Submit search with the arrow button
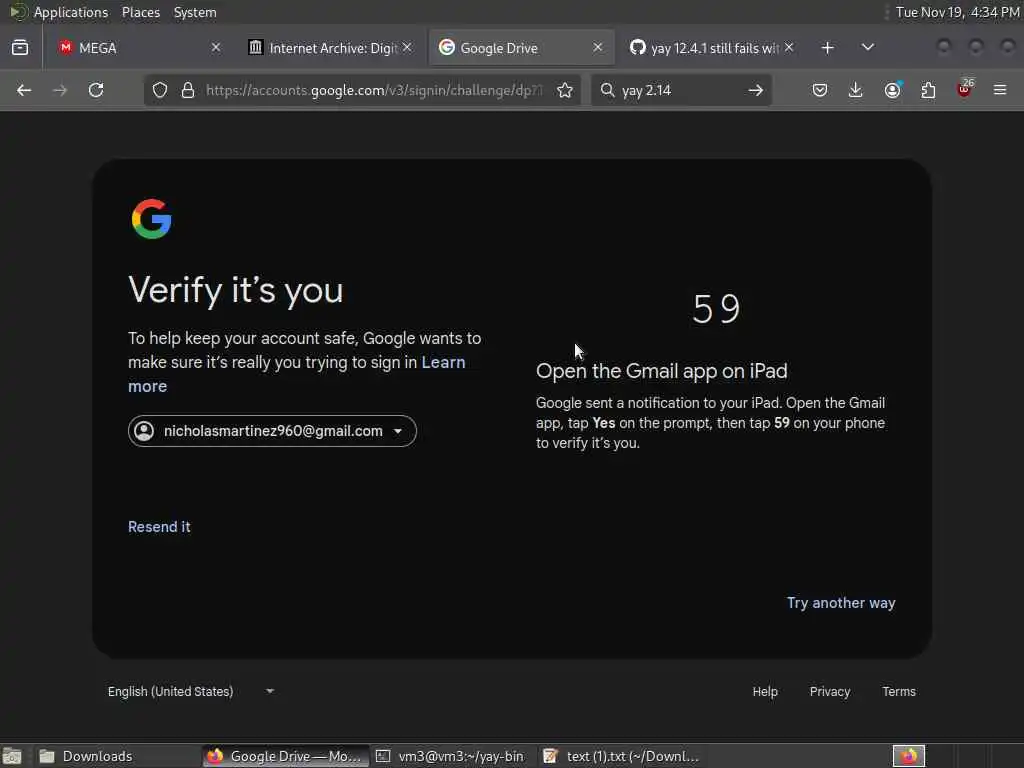The width and height of the screenshot is (1024, 768). point(756,90)
